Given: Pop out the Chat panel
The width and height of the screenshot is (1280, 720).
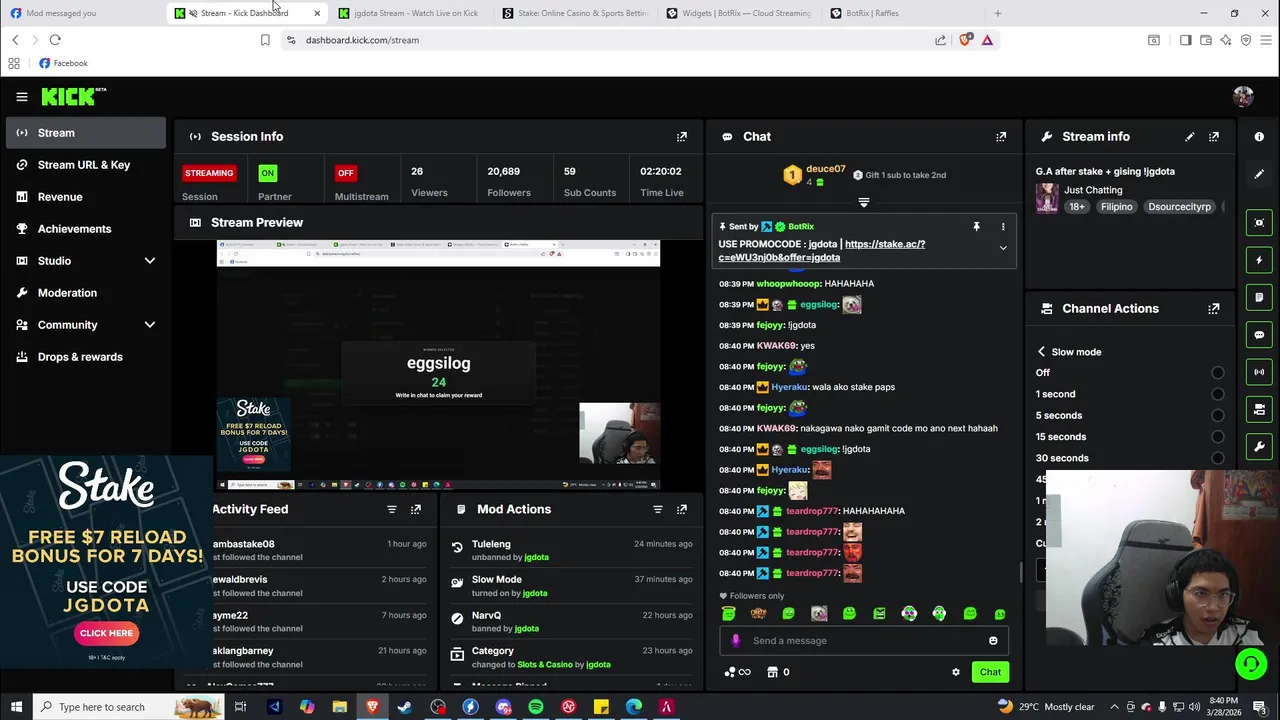Looking at the screenshot, I should 1001,137.
